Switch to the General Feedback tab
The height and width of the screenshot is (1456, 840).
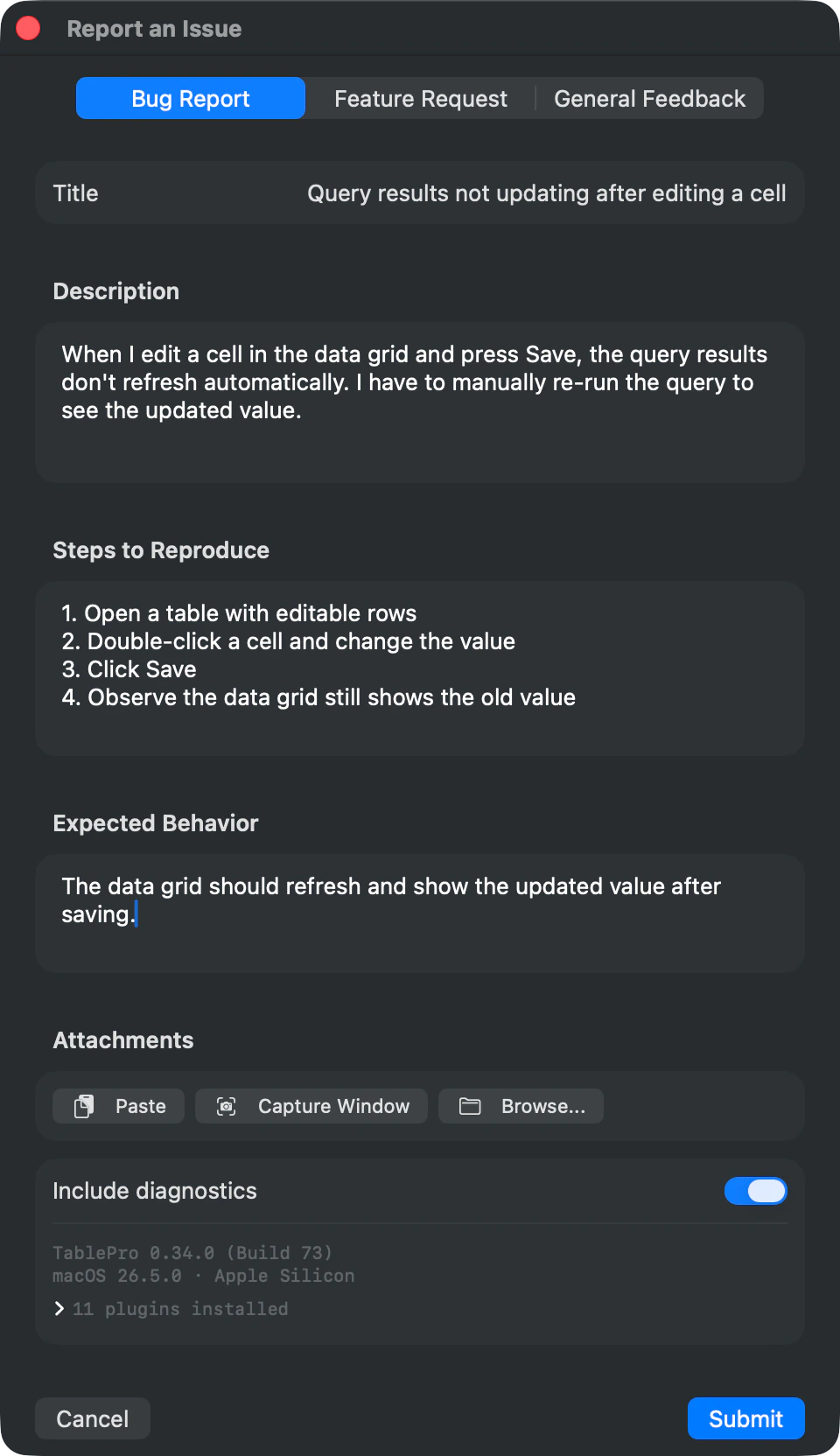(649, 98)
